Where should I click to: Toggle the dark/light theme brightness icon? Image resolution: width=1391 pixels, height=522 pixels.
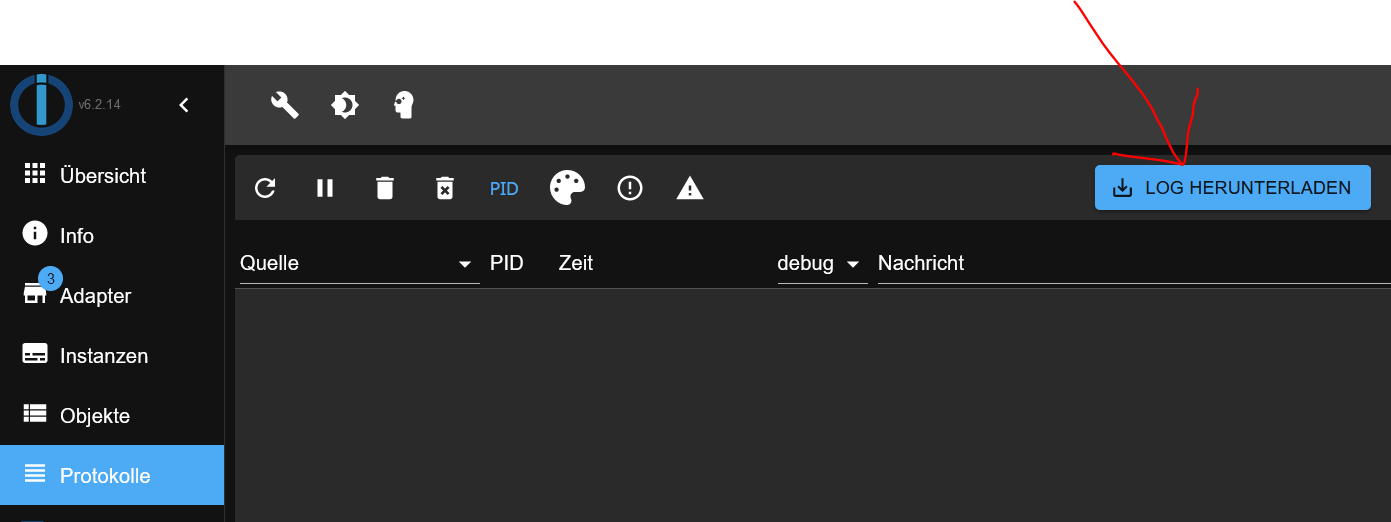345,105
